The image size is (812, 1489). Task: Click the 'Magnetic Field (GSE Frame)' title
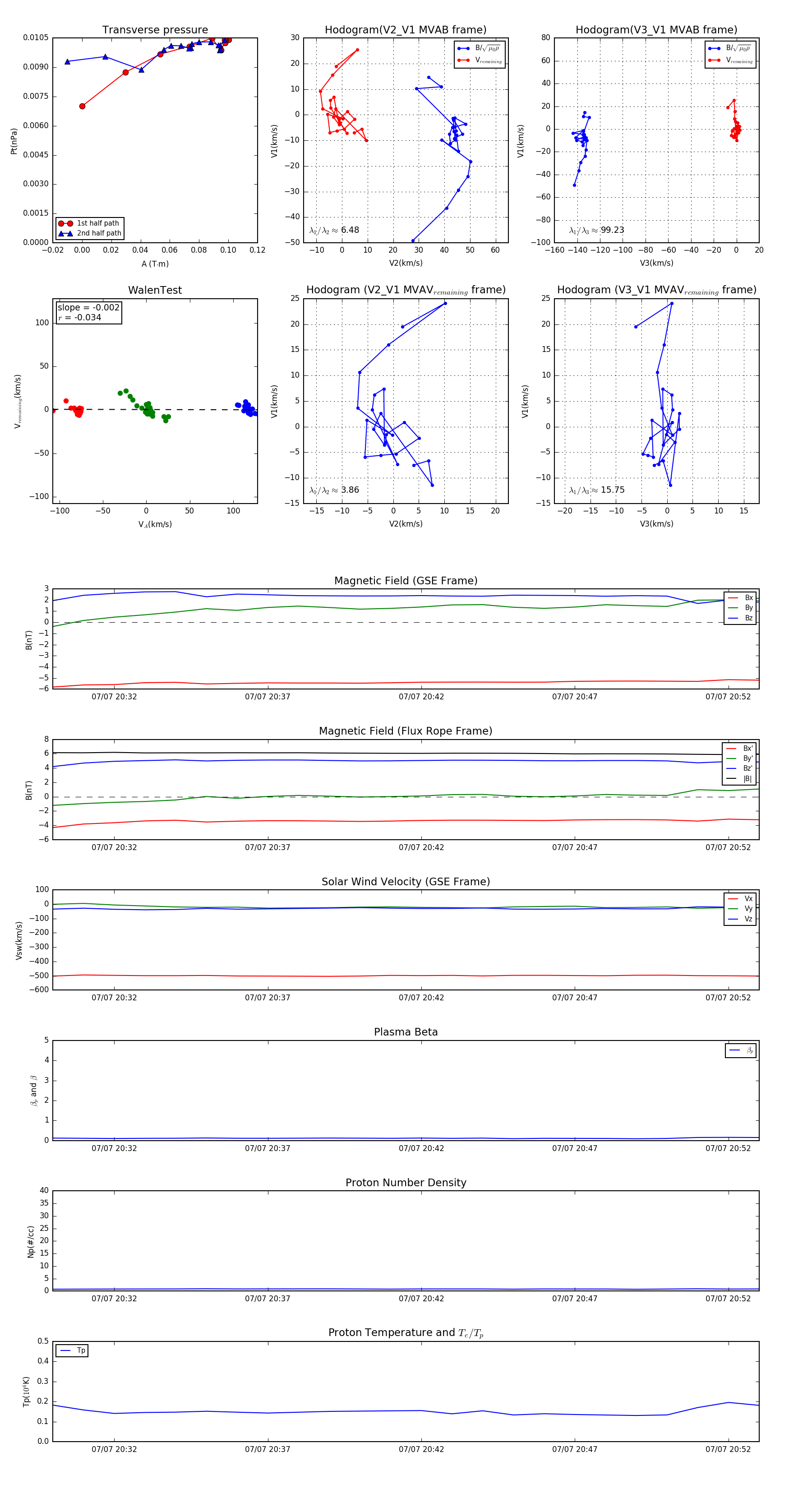click(x=406, y=580)
